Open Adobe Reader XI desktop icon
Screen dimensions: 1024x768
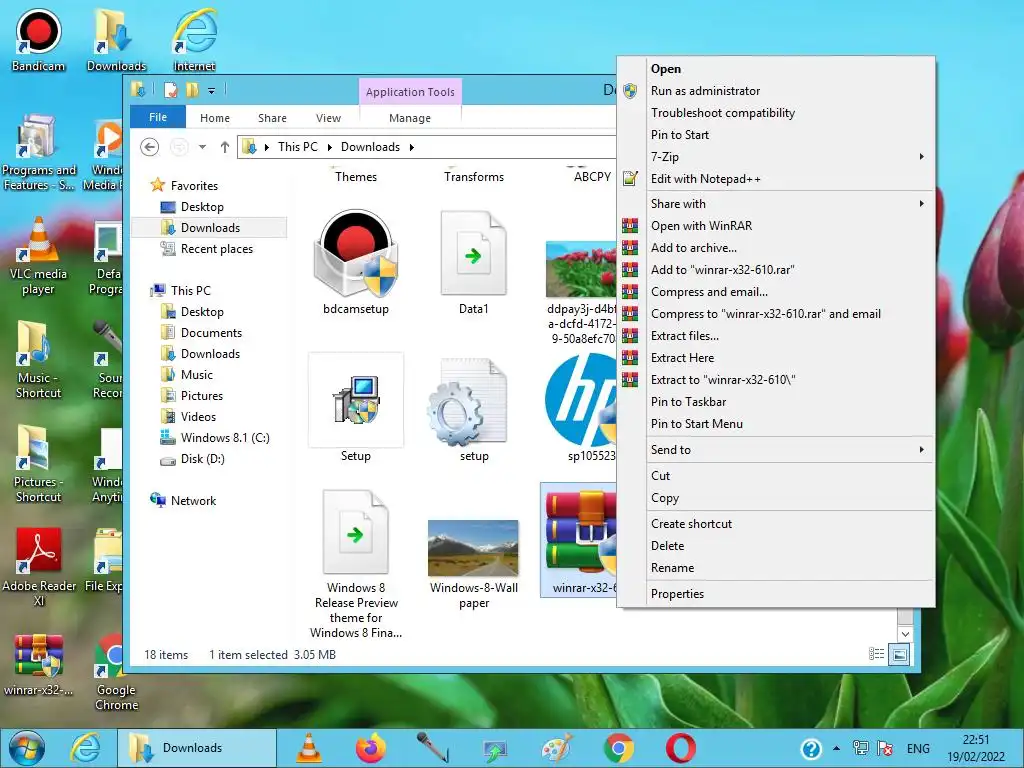click(39, 567)
